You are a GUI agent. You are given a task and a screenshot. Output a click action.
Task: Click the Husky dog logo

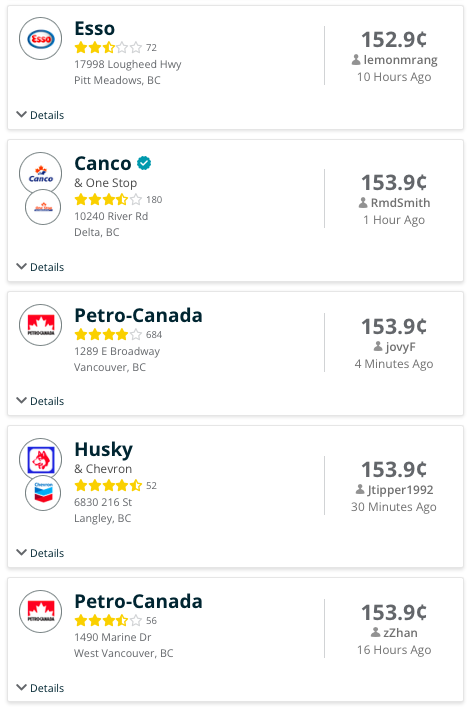coord(41,459)
